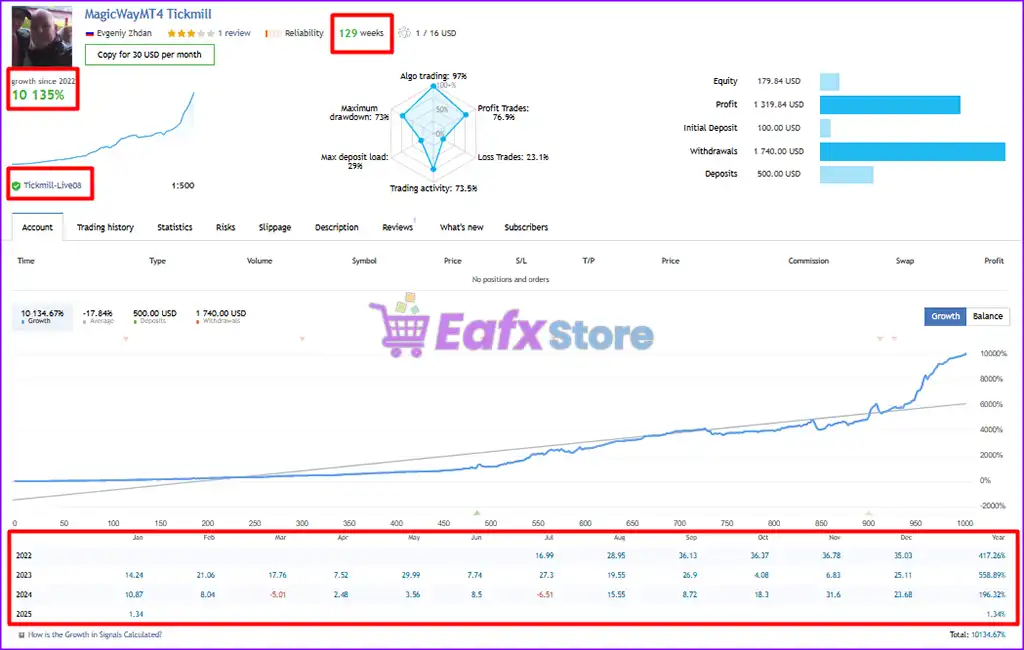Open How is the Growth in Signals Calculated
Screen dimensions: 1024x650
pos(95,634)
